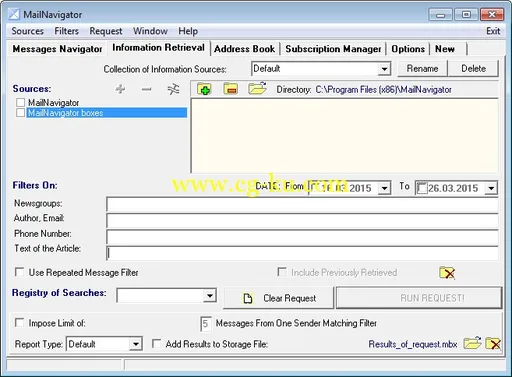Click the Delete collection button
Image resolution: width=512 pixels, height=377 pixels.
pyautogui.click(x=473, y=69)
